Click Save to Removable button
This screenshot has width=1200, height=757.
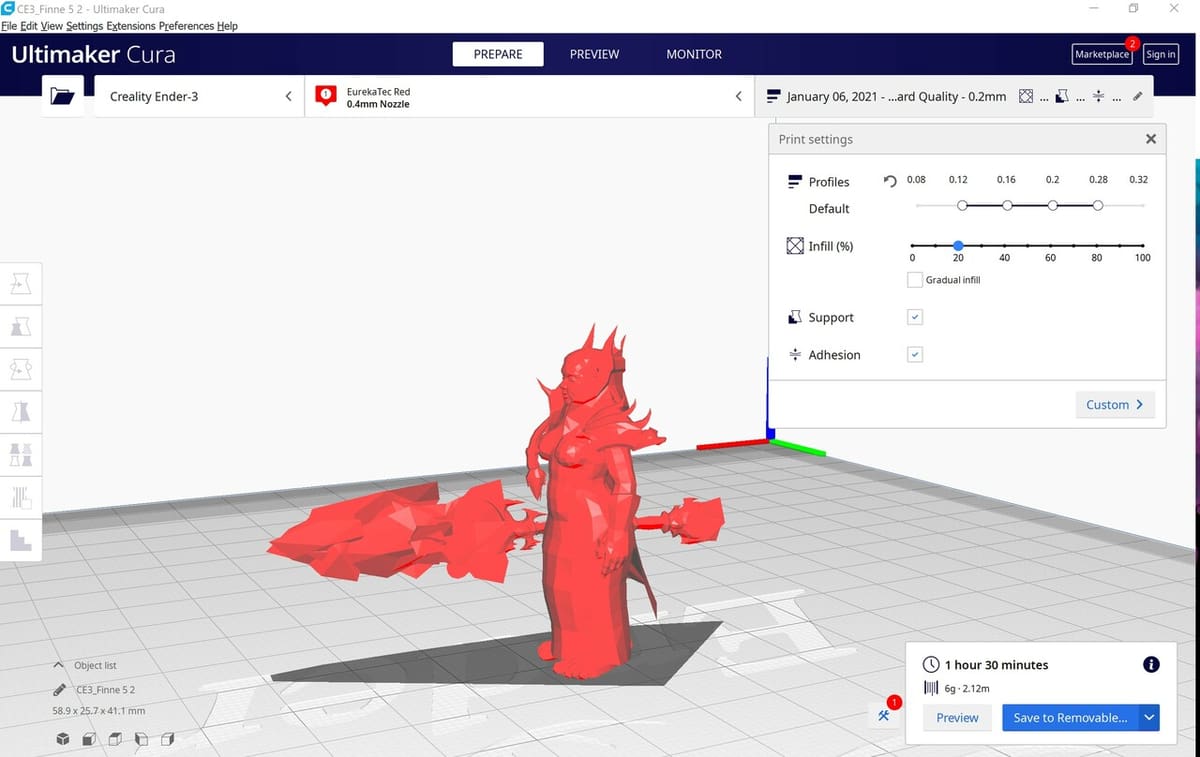(1070, 717)
